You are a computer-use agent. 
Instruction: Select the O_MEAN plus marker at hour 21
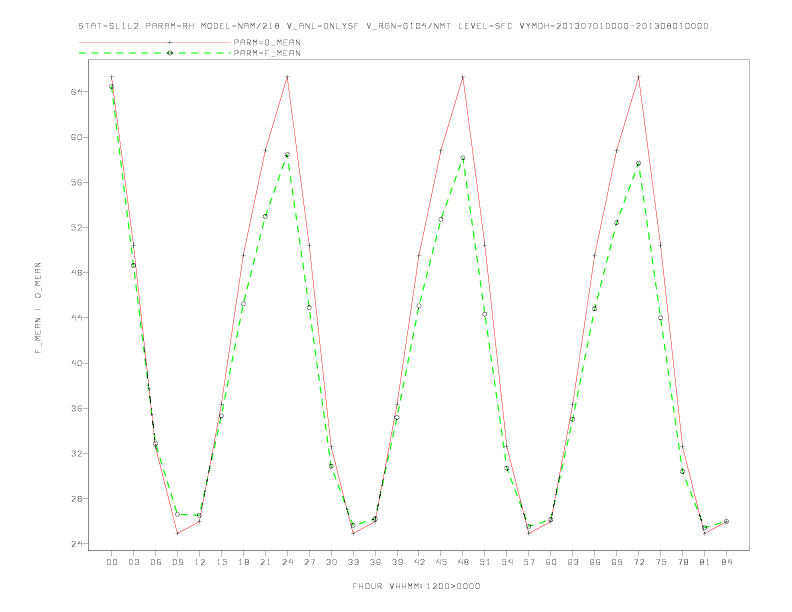265,150
